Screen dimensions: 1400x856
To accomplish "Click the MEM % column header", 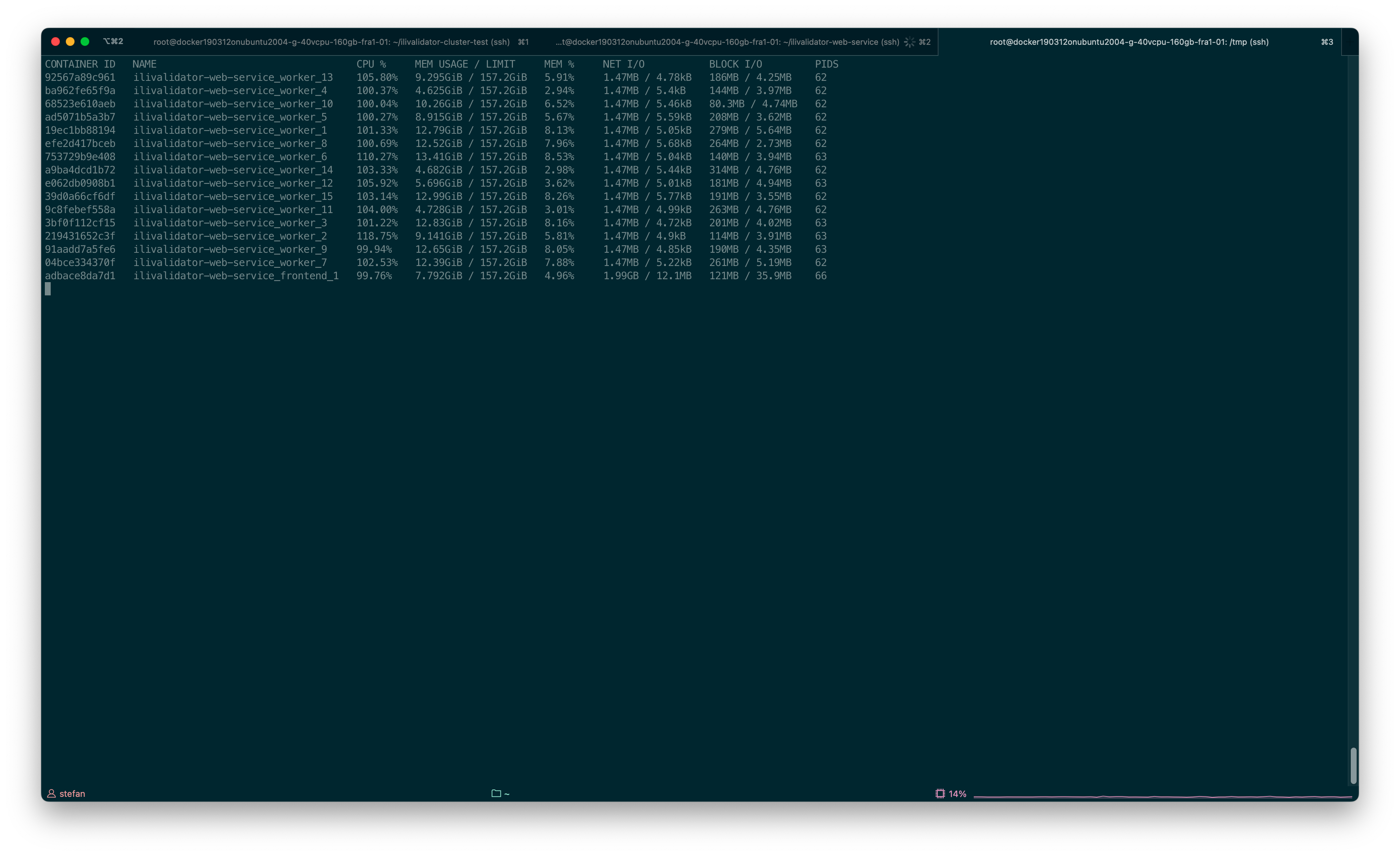I will coord(559,64).
